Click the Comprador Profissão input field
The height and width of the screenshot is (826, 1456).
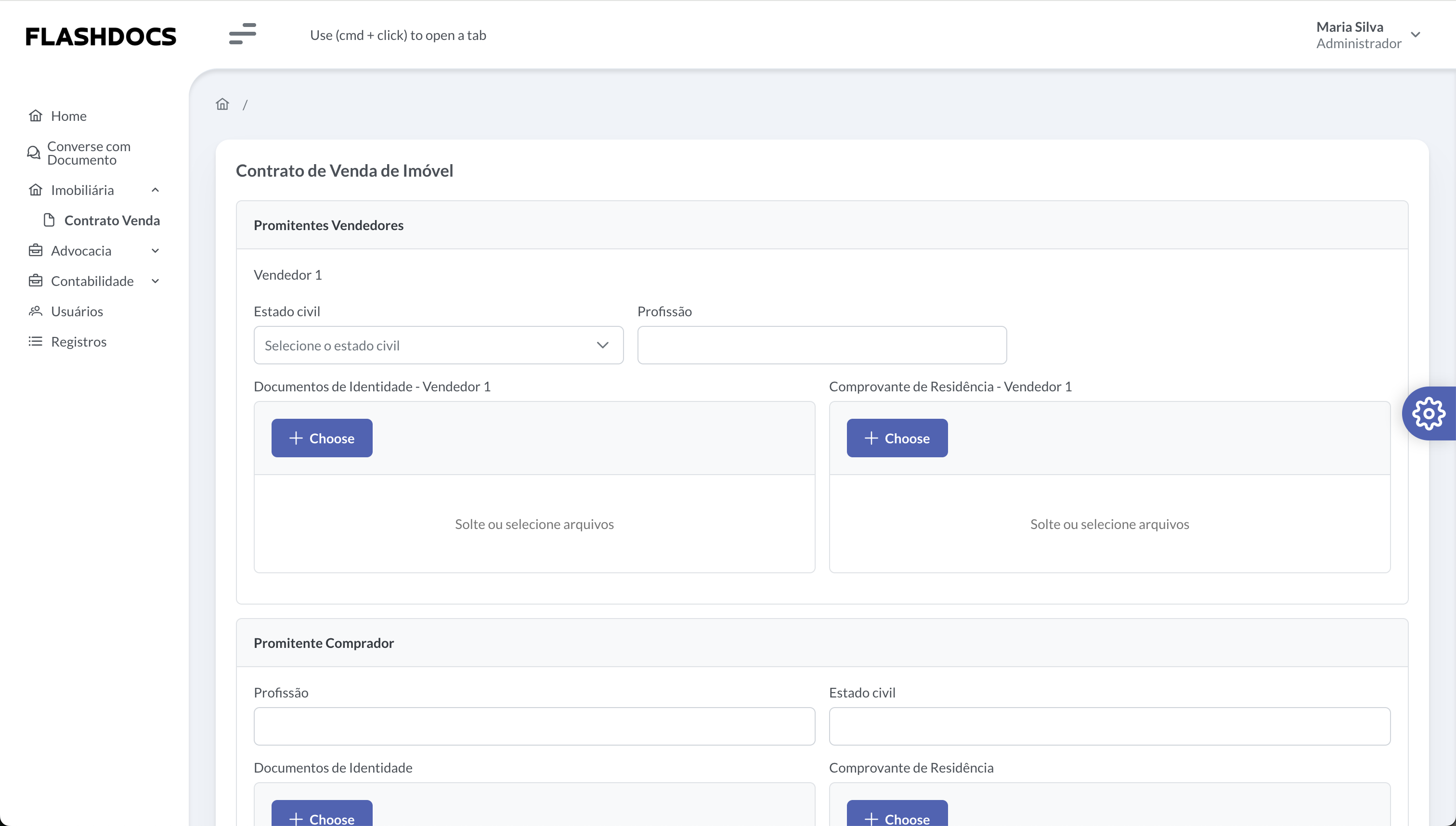pyautogui.click(x=534, y=726)
